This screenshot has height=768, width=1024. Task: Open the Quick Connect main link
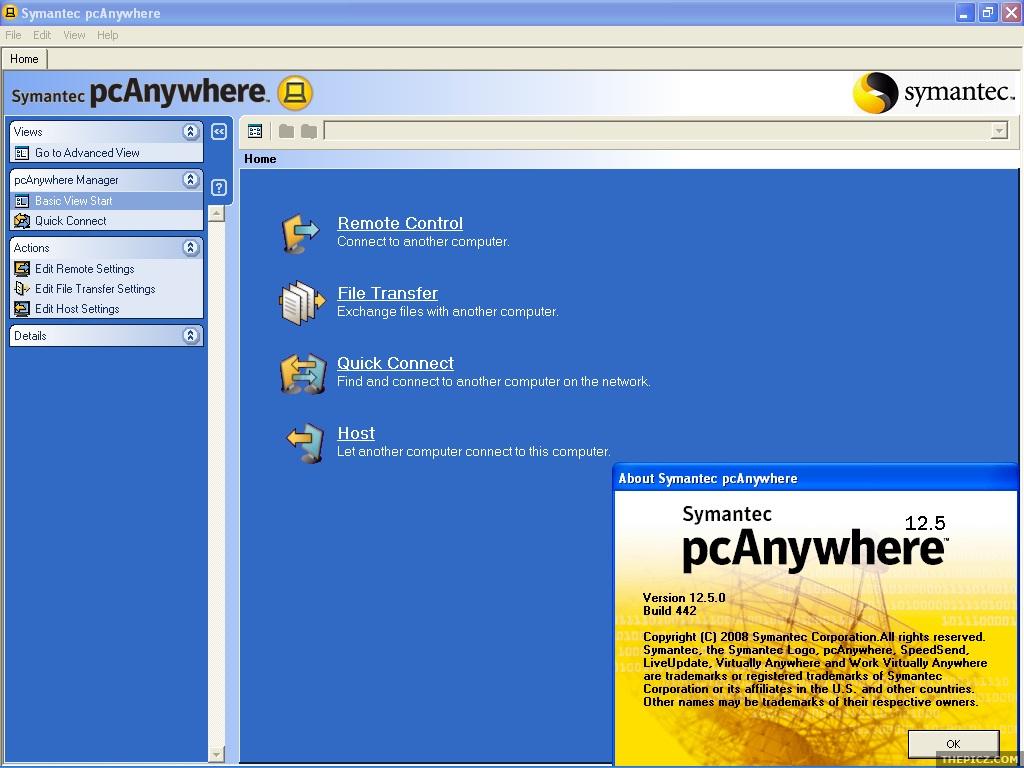click(x=395, y=363)
